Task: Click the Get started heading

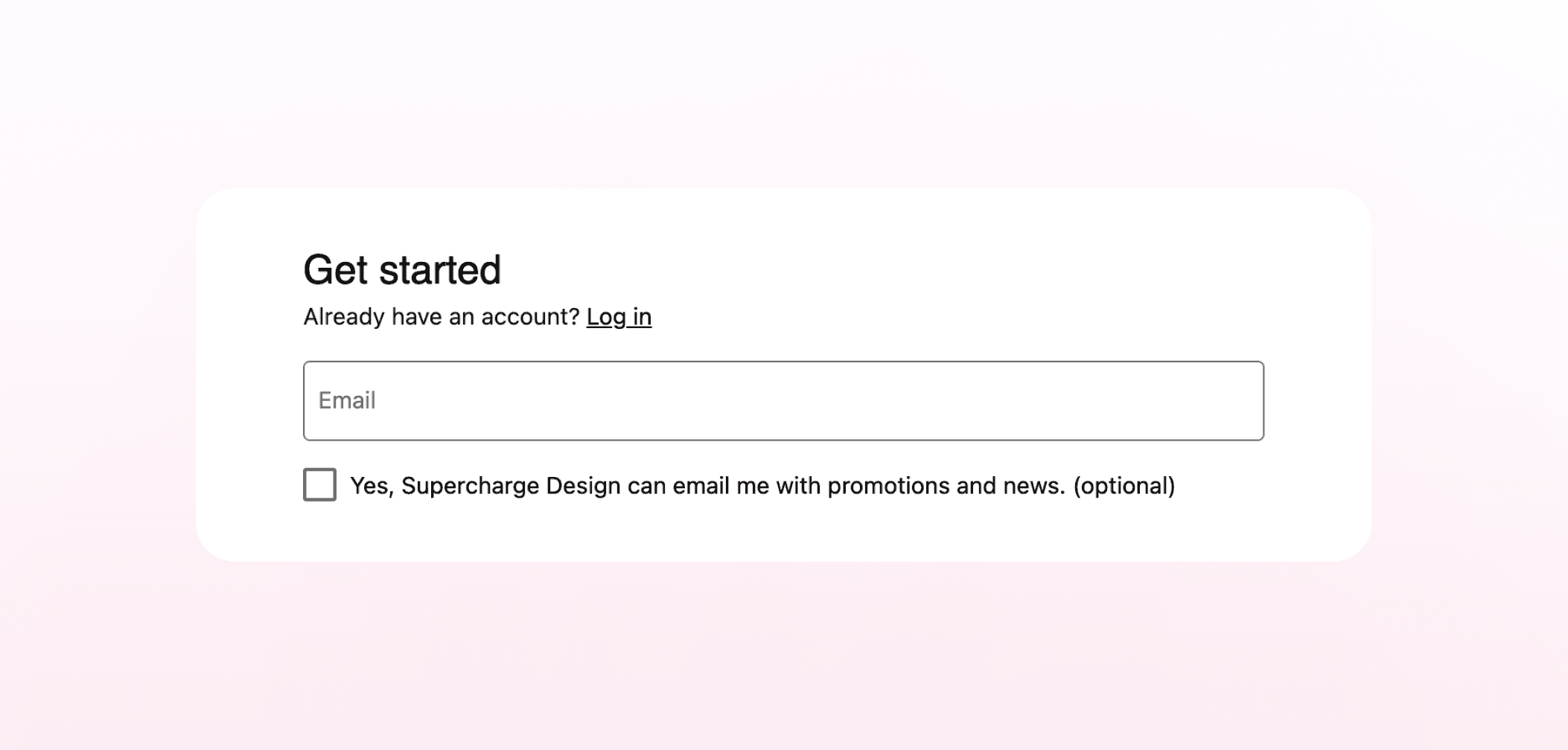Action: coord(404,269)
